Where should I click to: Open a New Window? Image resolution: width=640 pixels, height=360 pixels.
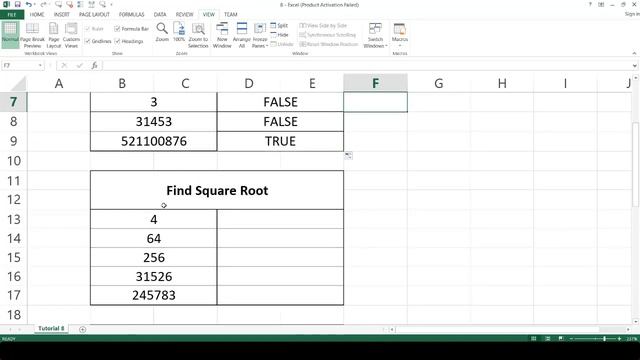222,35
